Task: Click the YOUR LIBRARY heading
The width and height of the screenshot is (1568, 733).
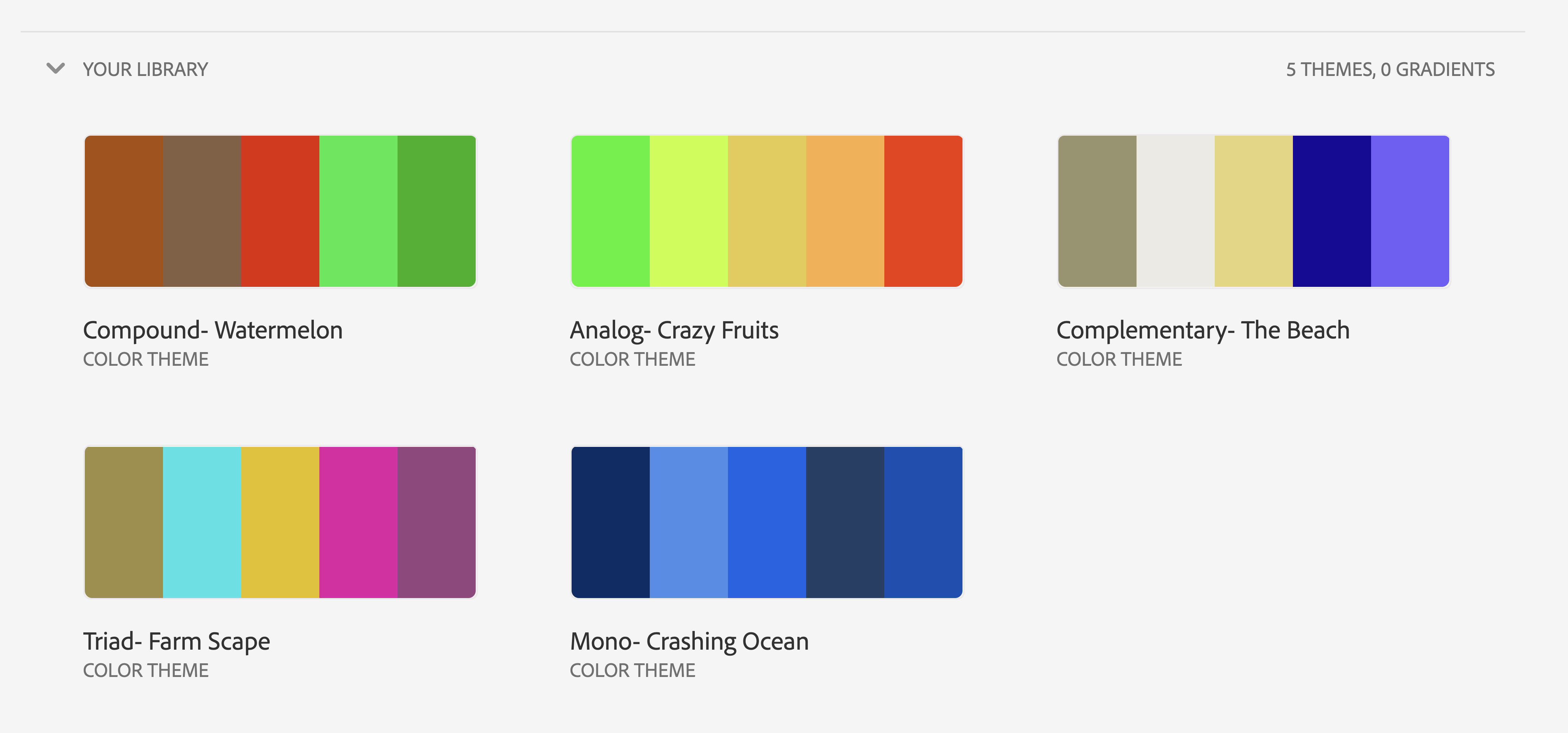Action: coord(145,69)
